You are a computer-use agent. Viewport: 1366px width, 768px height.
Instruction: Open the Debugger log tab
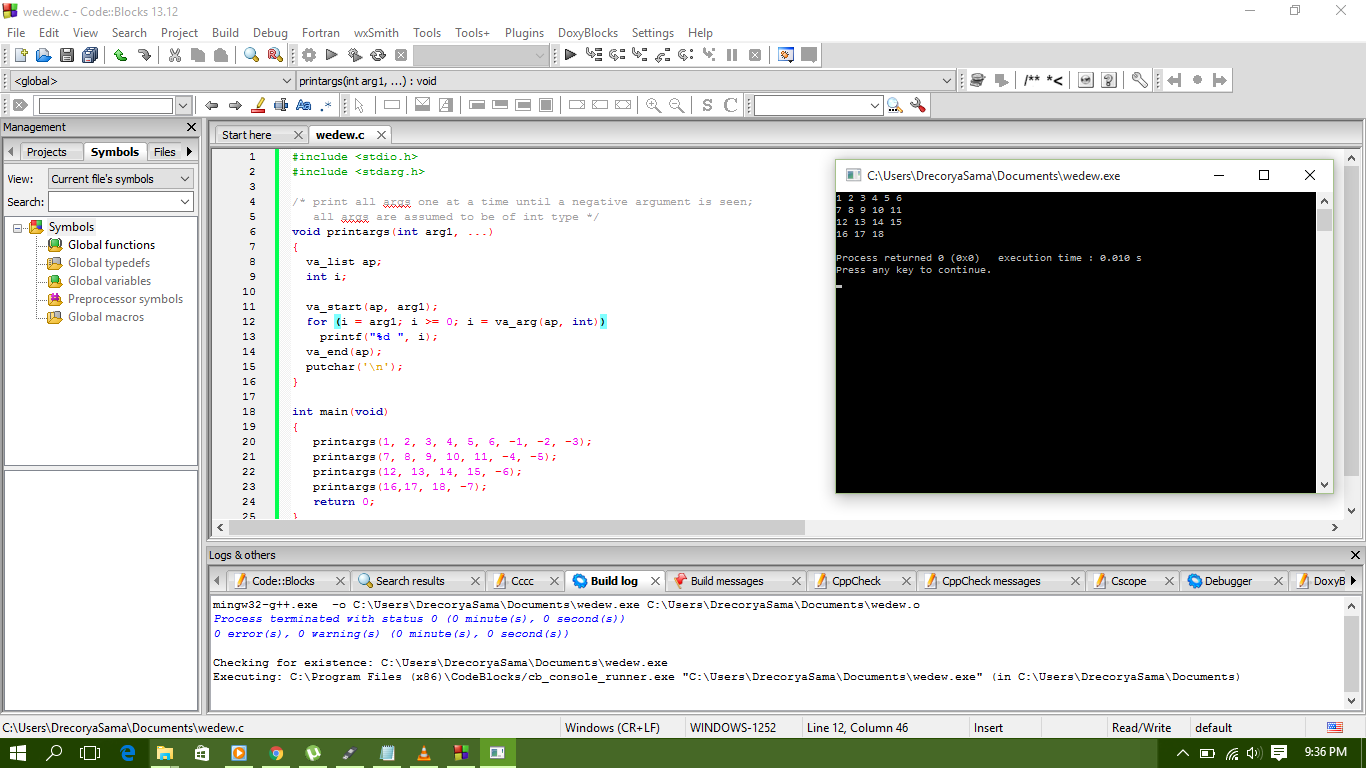coord(1229,581)
